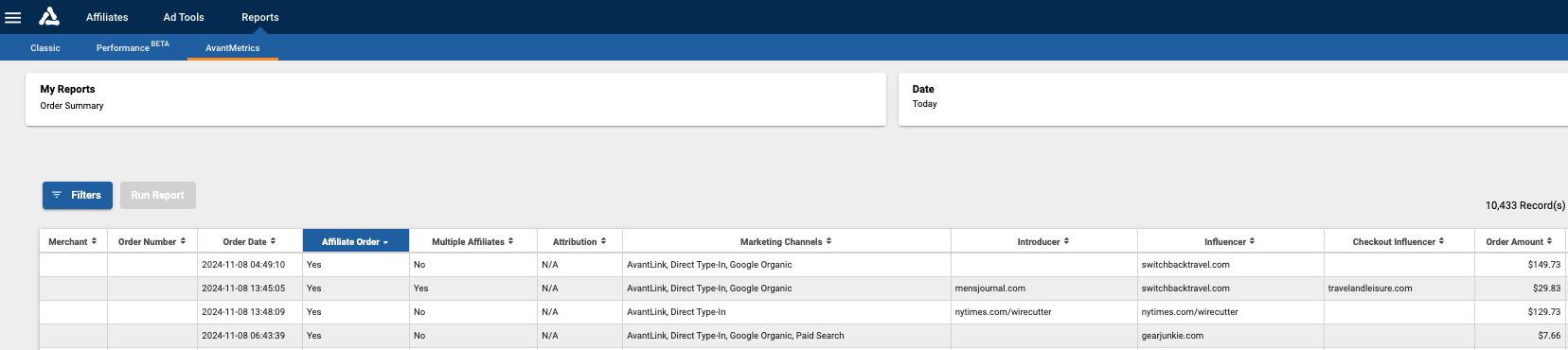
Task: Sort by Influencer column
Action: click(1230, 241)
